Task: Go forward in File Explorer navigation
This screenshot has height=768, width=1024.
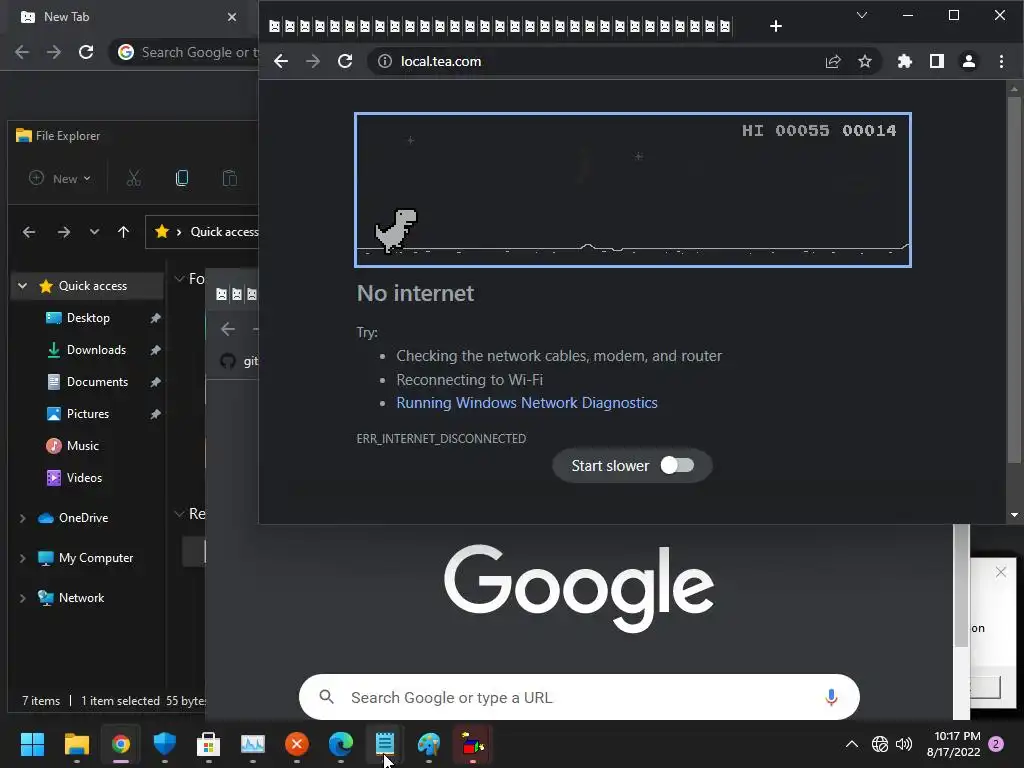Action: pyautogui.click(x=63, y=232)
